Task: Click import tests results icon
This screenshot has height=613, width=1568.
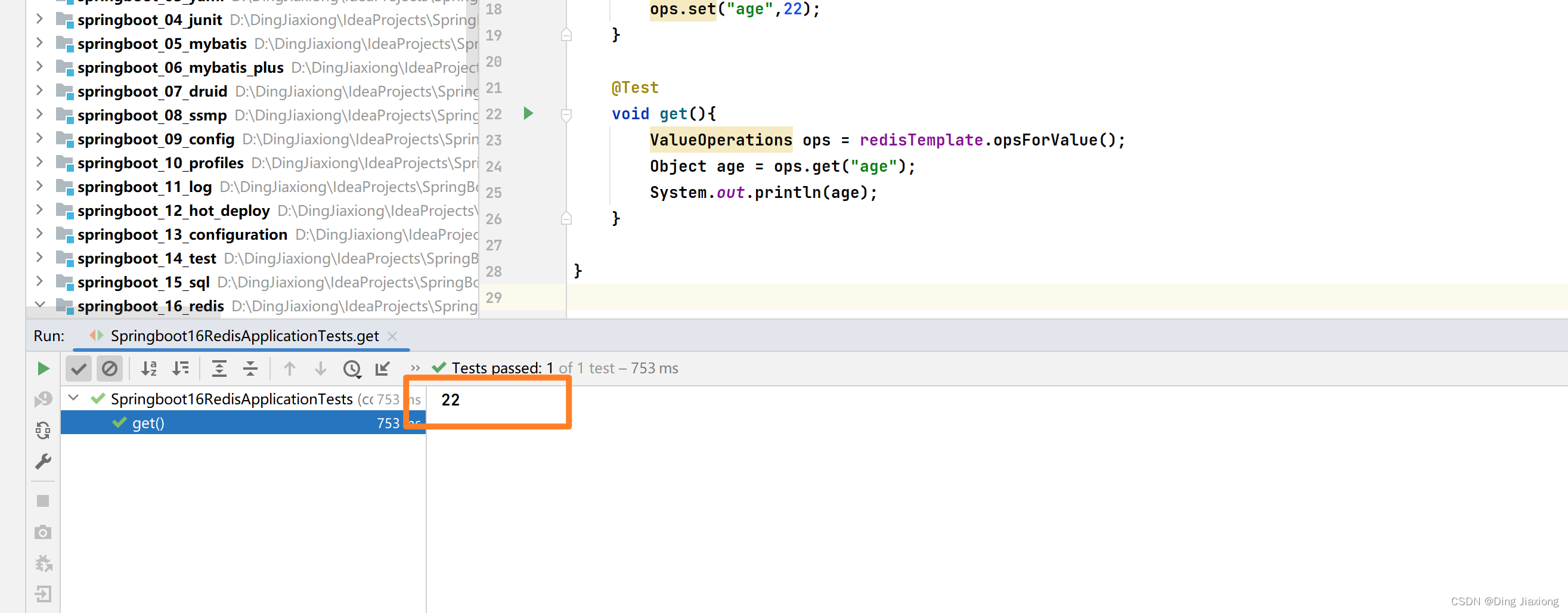Action: point(383,369)
